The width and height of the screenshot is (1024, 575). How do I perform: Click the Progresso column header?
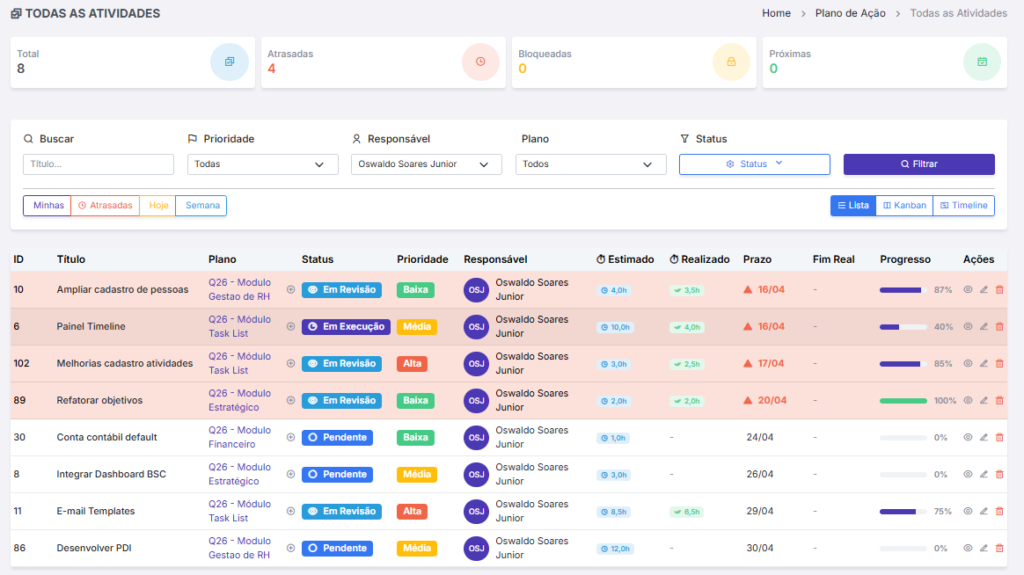click(904, 259)
